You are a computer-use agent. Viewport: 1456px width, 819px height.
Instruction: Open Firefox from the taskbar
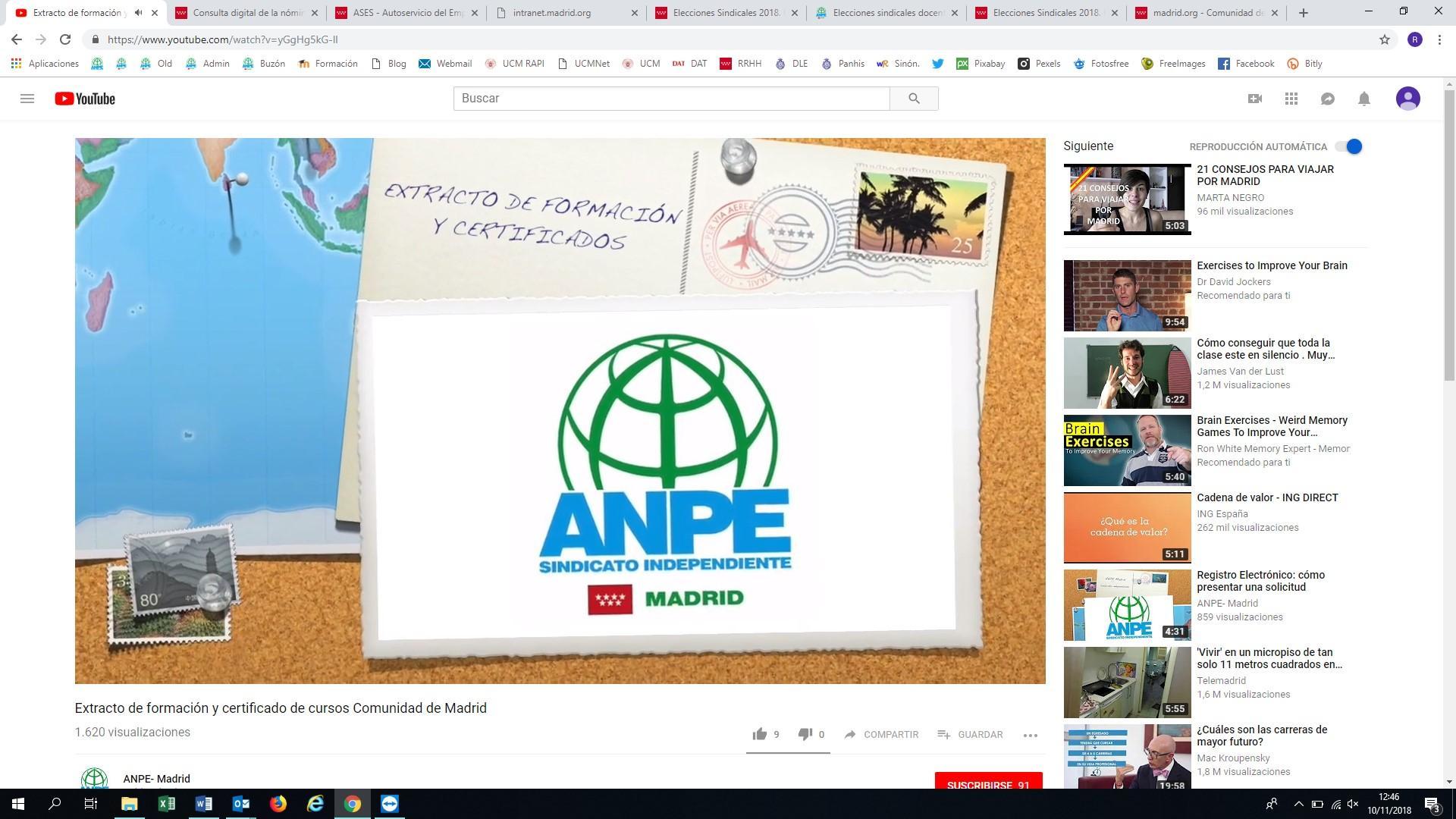(x=278, y=804)
